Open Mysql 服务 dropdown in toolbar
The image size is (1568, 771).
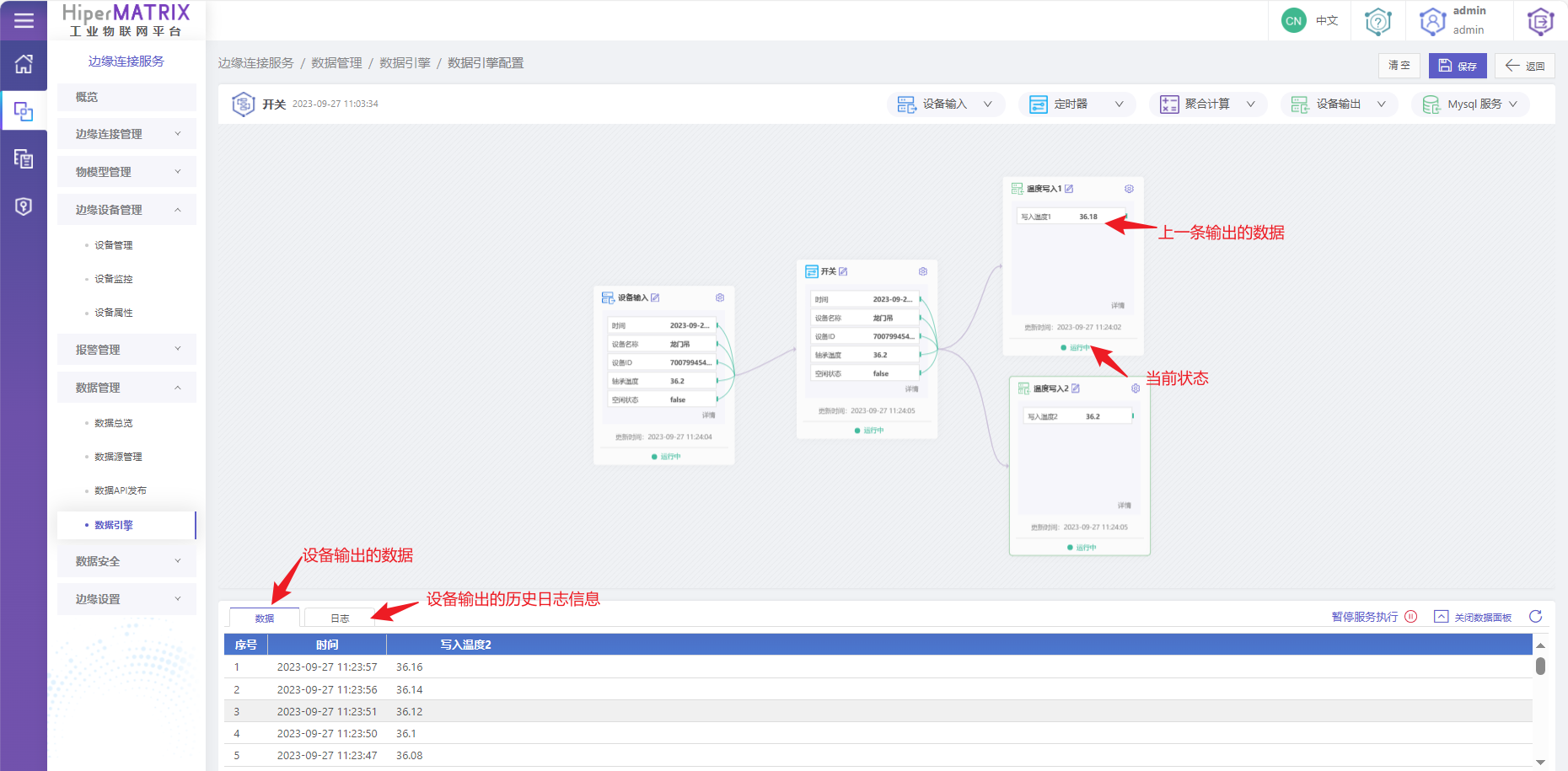click(1470, 104)
